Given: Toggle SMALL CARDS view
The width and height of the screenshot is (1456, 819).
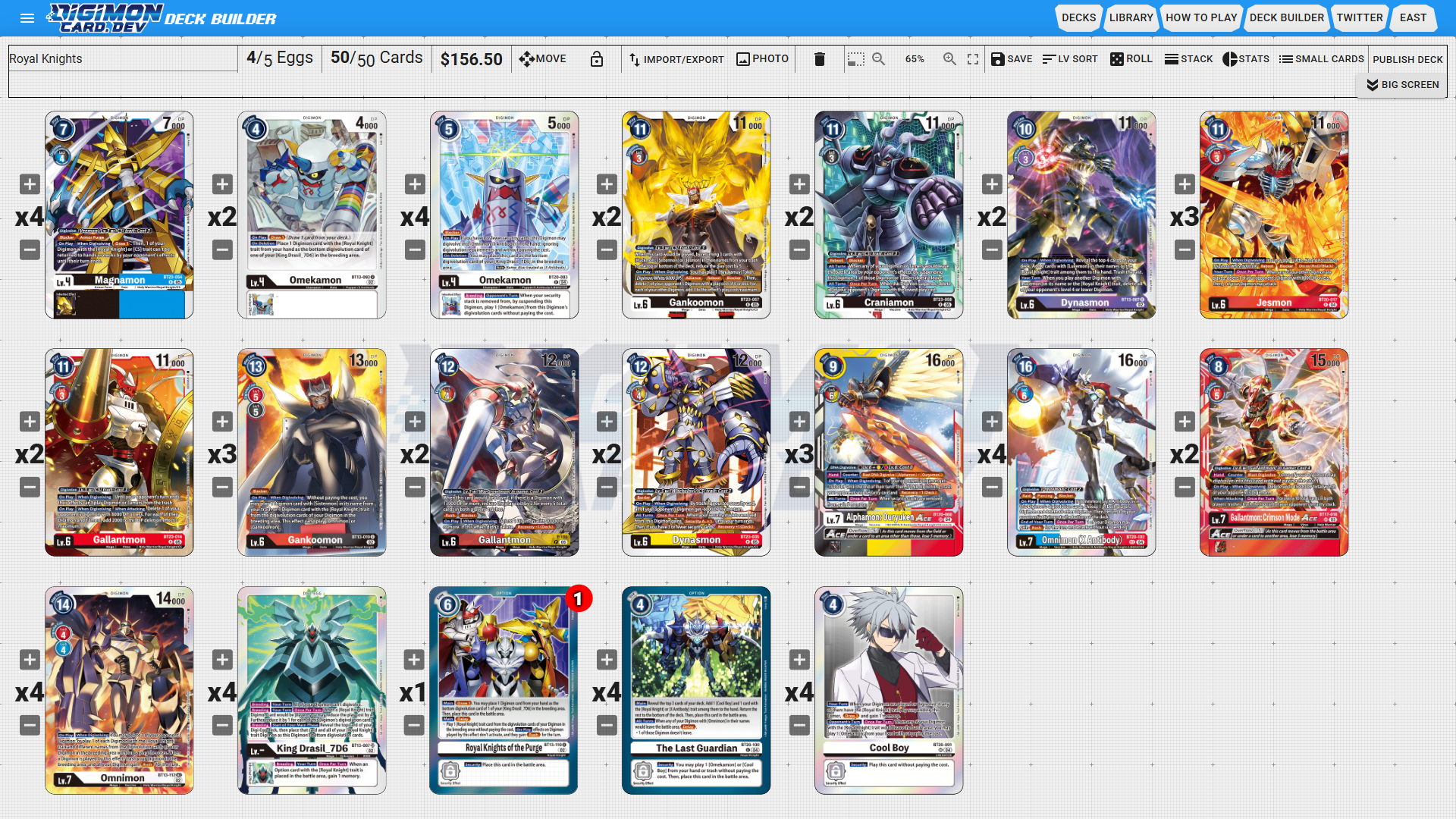Looking at the screenshot, I should [x=1321, y=59].
